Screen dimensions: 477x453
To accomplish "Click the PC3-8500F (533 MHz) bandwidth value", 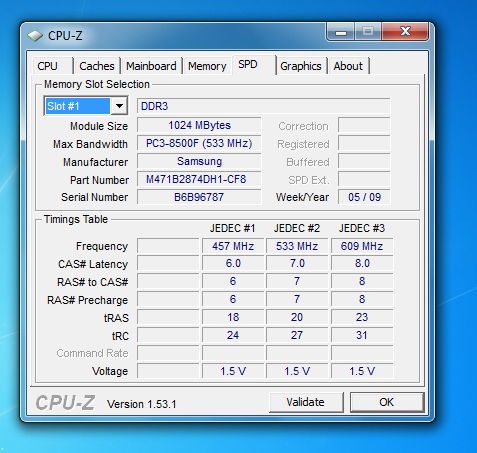I will (199, 143).
